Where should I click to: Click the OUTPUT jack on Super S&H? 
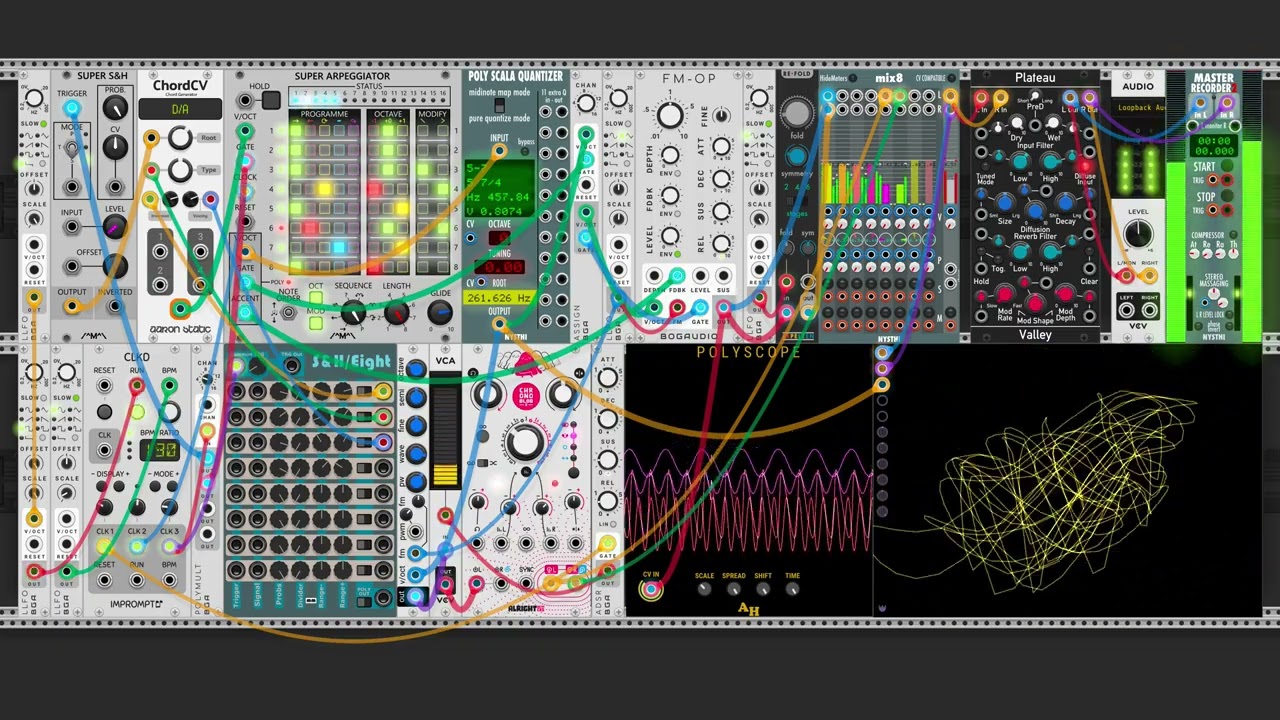click(x=72, y=308)
